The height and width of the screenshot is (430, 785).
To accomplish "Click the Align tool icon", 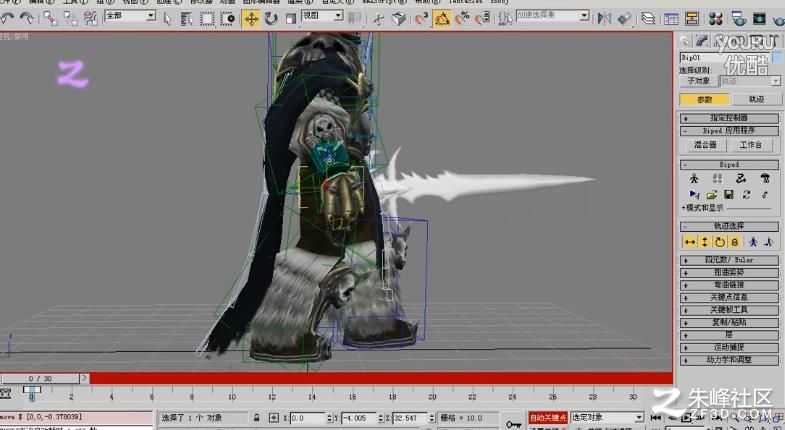I will click(x=624, y=19).
